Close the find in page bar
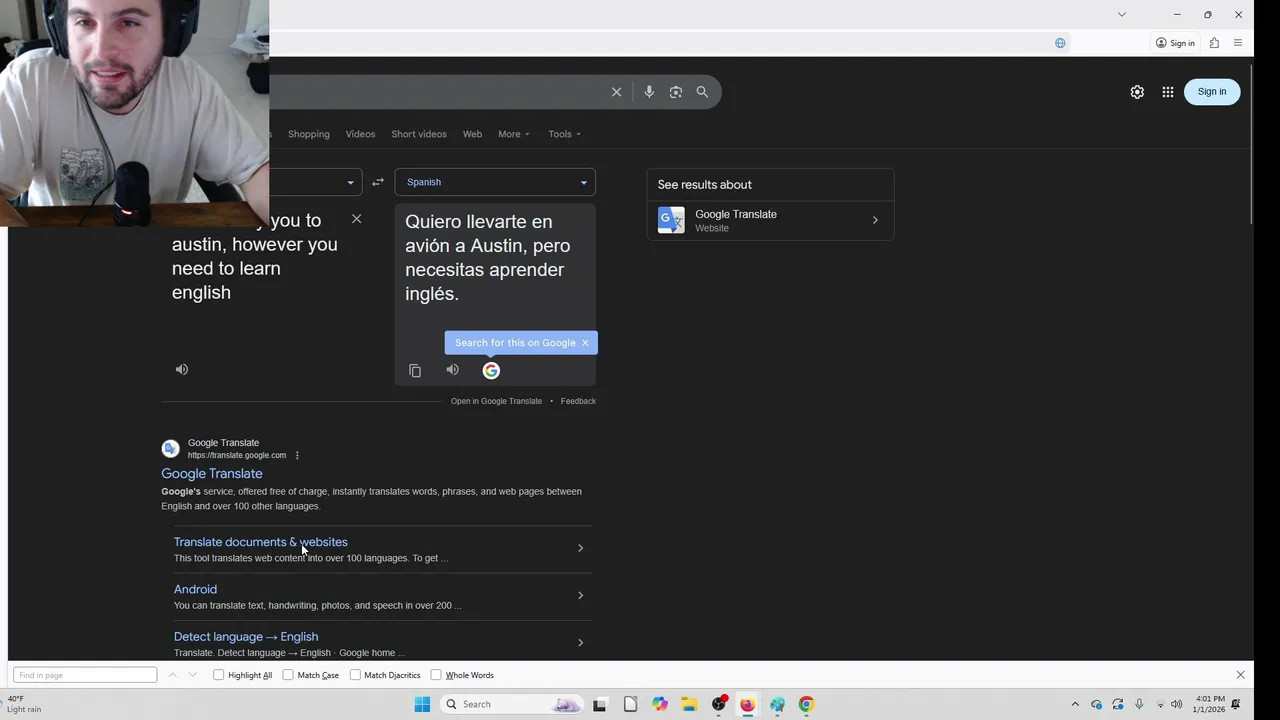The image size is (1280, 720). (1241, 675)
